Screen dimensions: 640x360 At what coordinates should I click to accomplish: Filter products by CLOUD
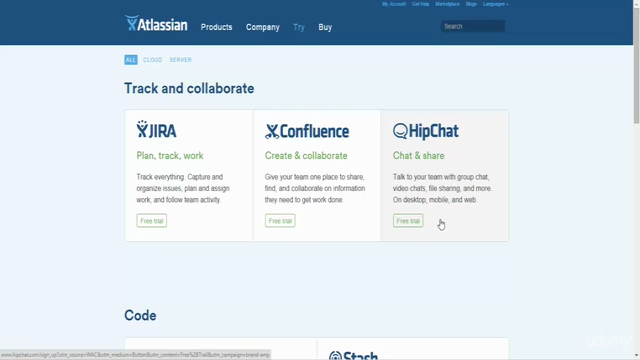click(x=153, y=60)
